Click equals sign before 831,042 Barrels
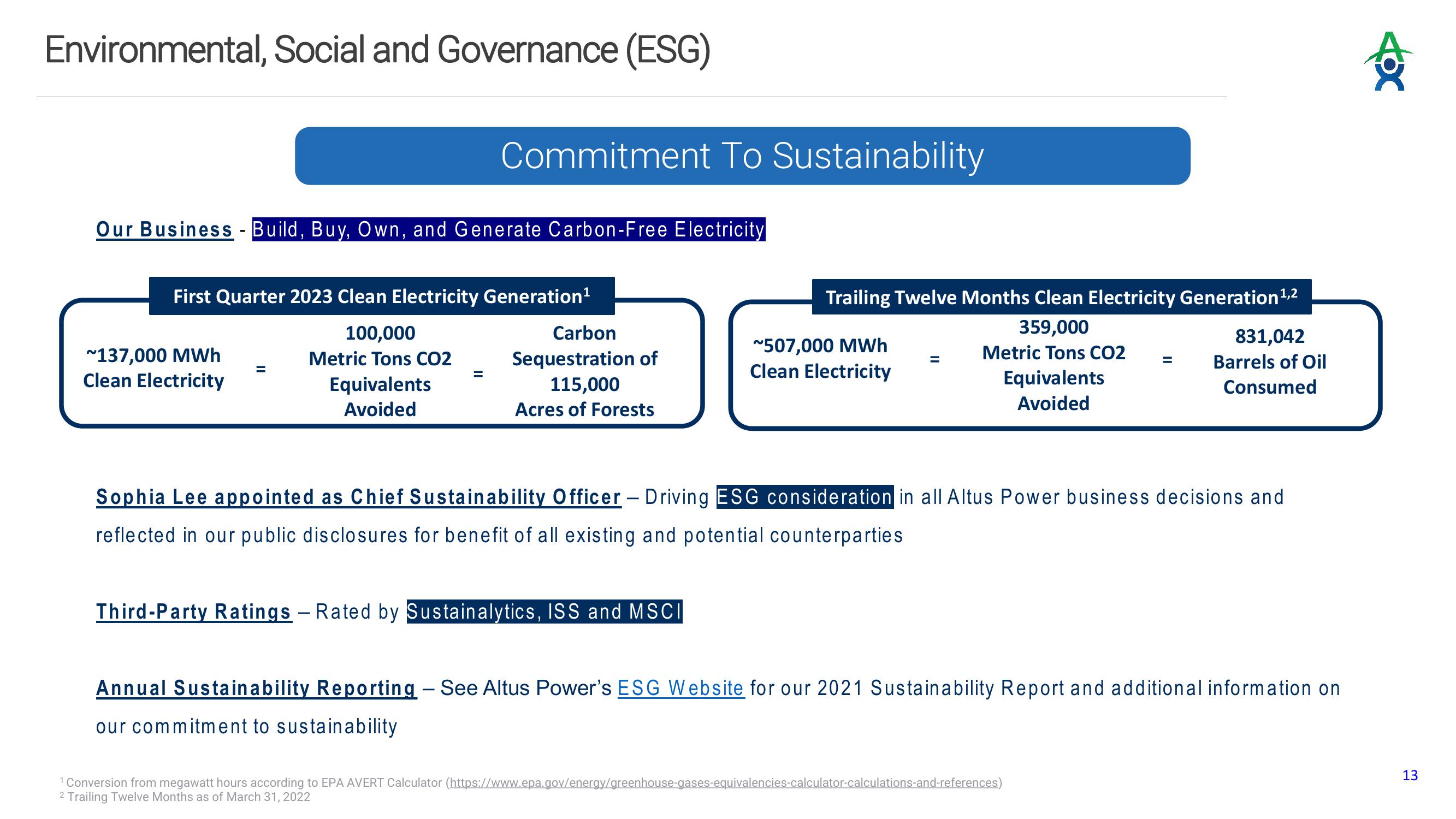 (x=1167, y=359)
